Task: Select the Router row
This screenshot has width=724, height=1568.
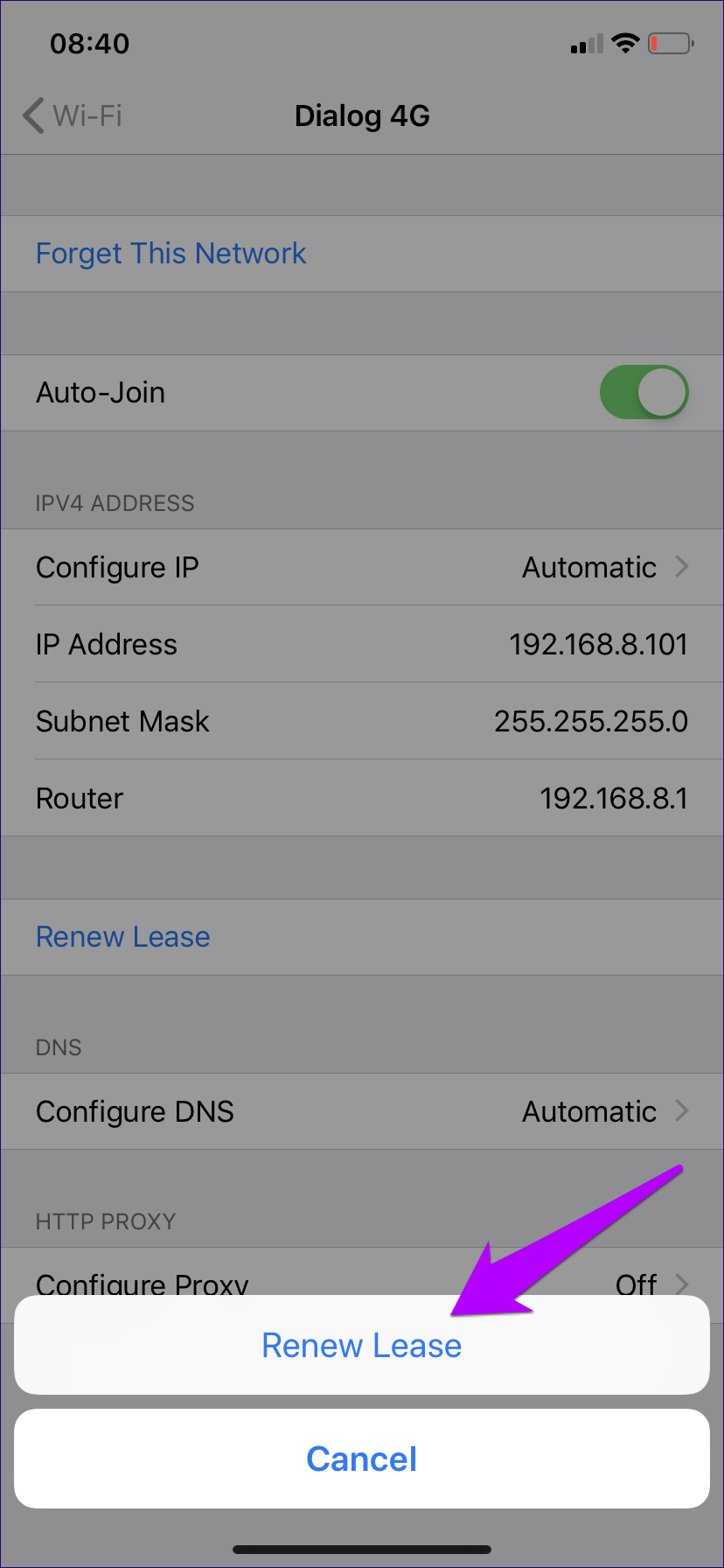Action: click(x=361, y=798)
